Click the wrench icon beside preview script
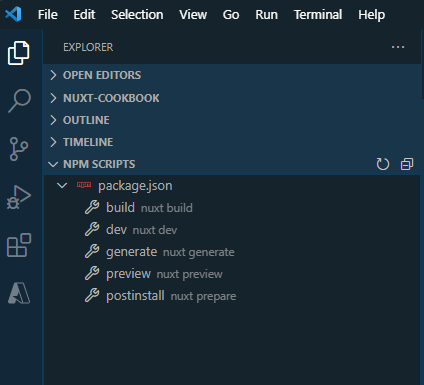The image size is (424, 385). pos(92,273)
